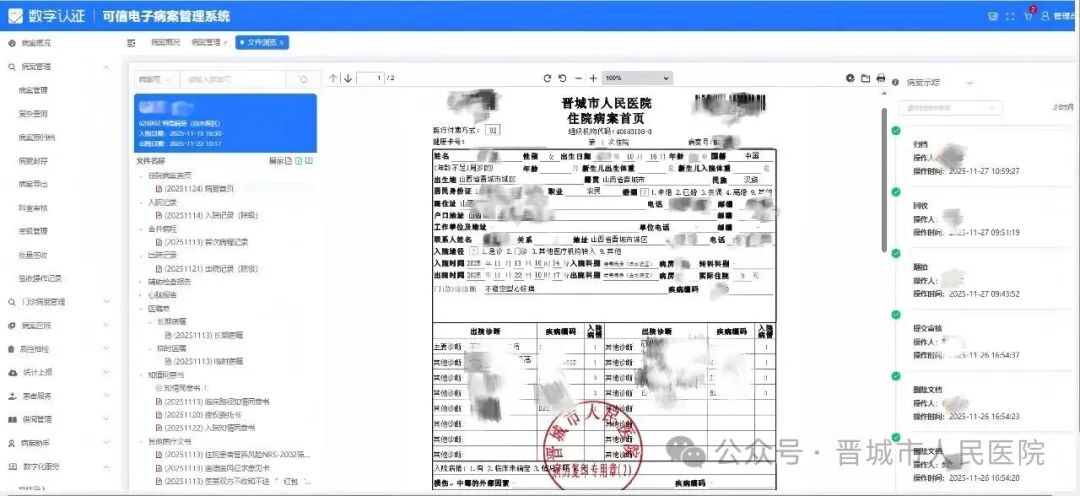
Task: Open the 100% zoom level dropdown
Action: coord(636,78)
